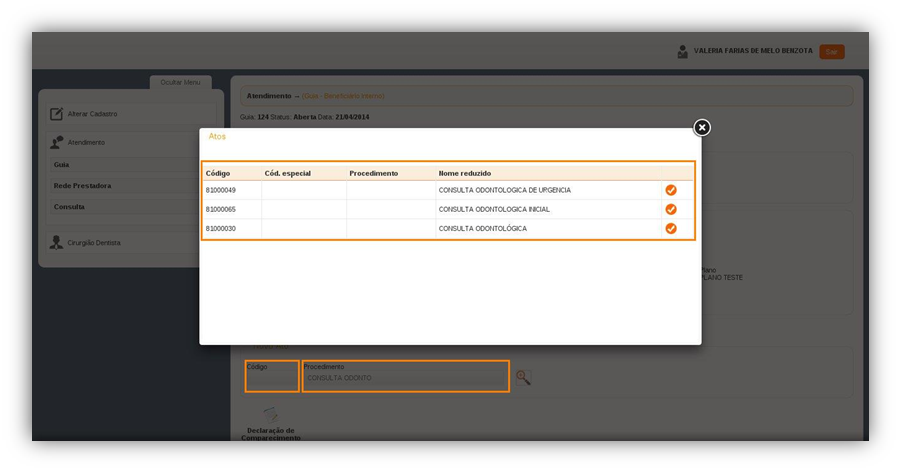Select the check icon for CONSULTA ODONTOLOGICA INICIAL
The image size is (901, 473).
(671, 209)
